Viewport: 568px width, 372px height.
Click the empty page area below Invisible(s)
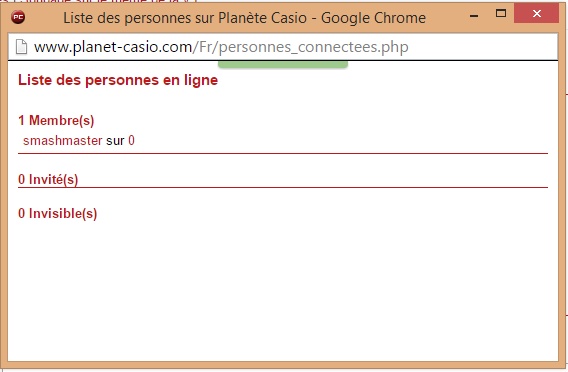tap(283, 292)
